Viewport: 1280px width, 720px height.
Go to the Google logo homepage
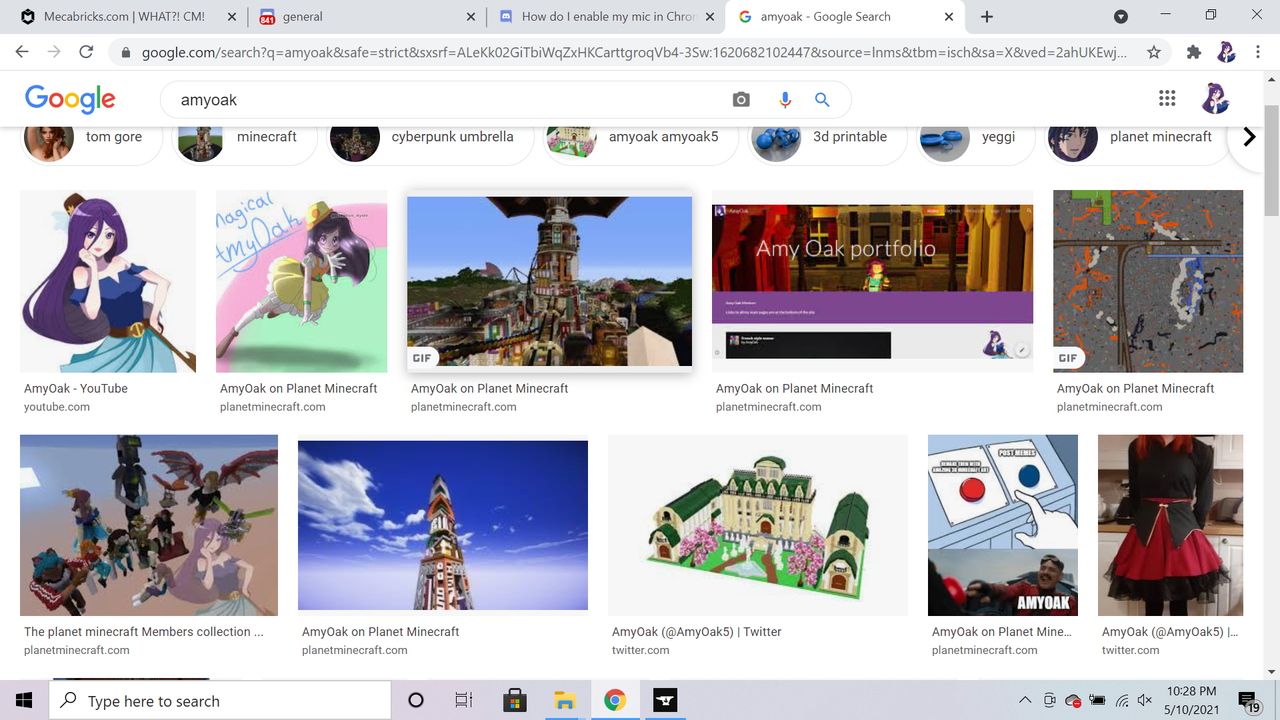coord(70,99)
